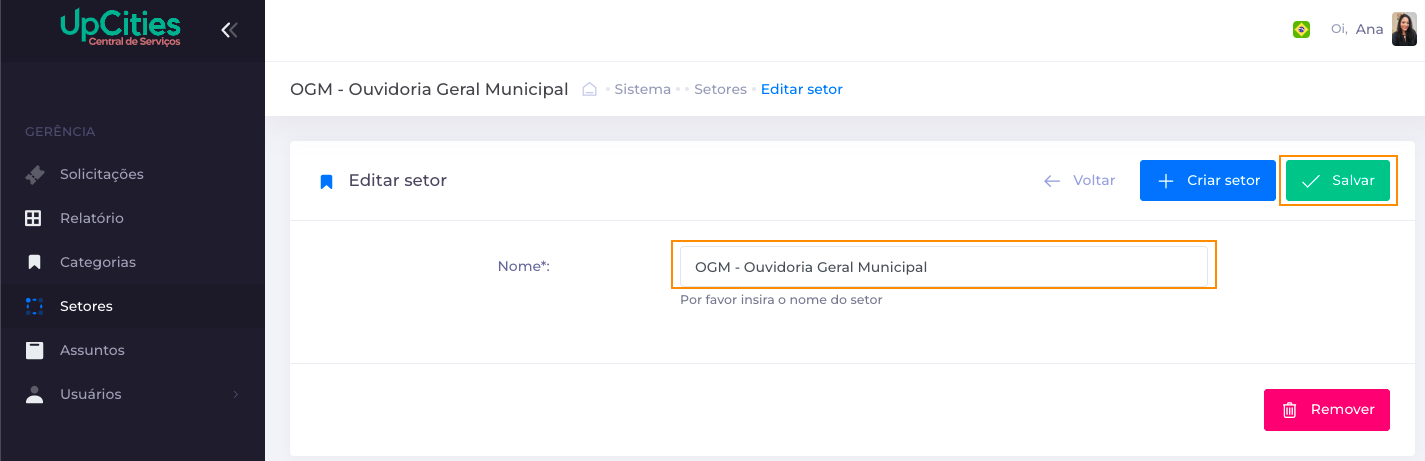This screenshot has width=1425, height=461.
Task: Go to Categorias menu item
Action: point(132,262)
